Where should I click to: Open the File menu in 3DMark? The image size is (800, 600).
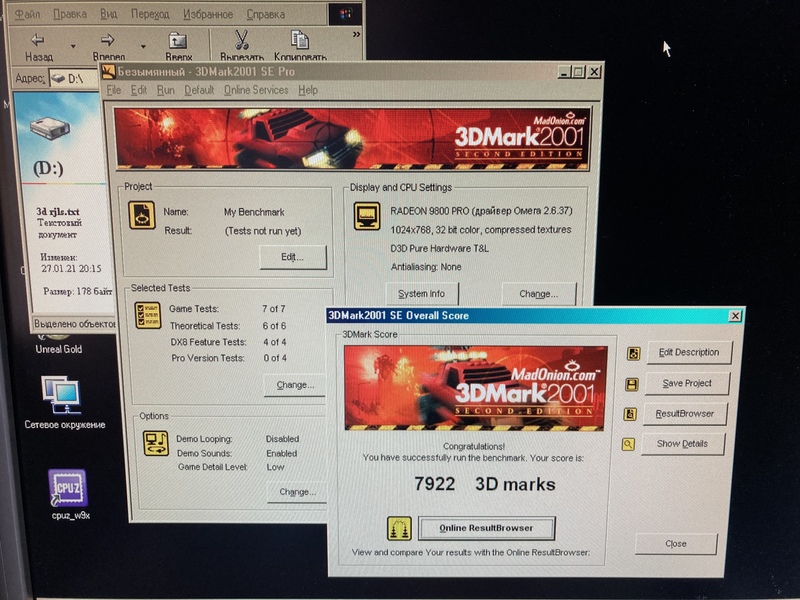114,90
